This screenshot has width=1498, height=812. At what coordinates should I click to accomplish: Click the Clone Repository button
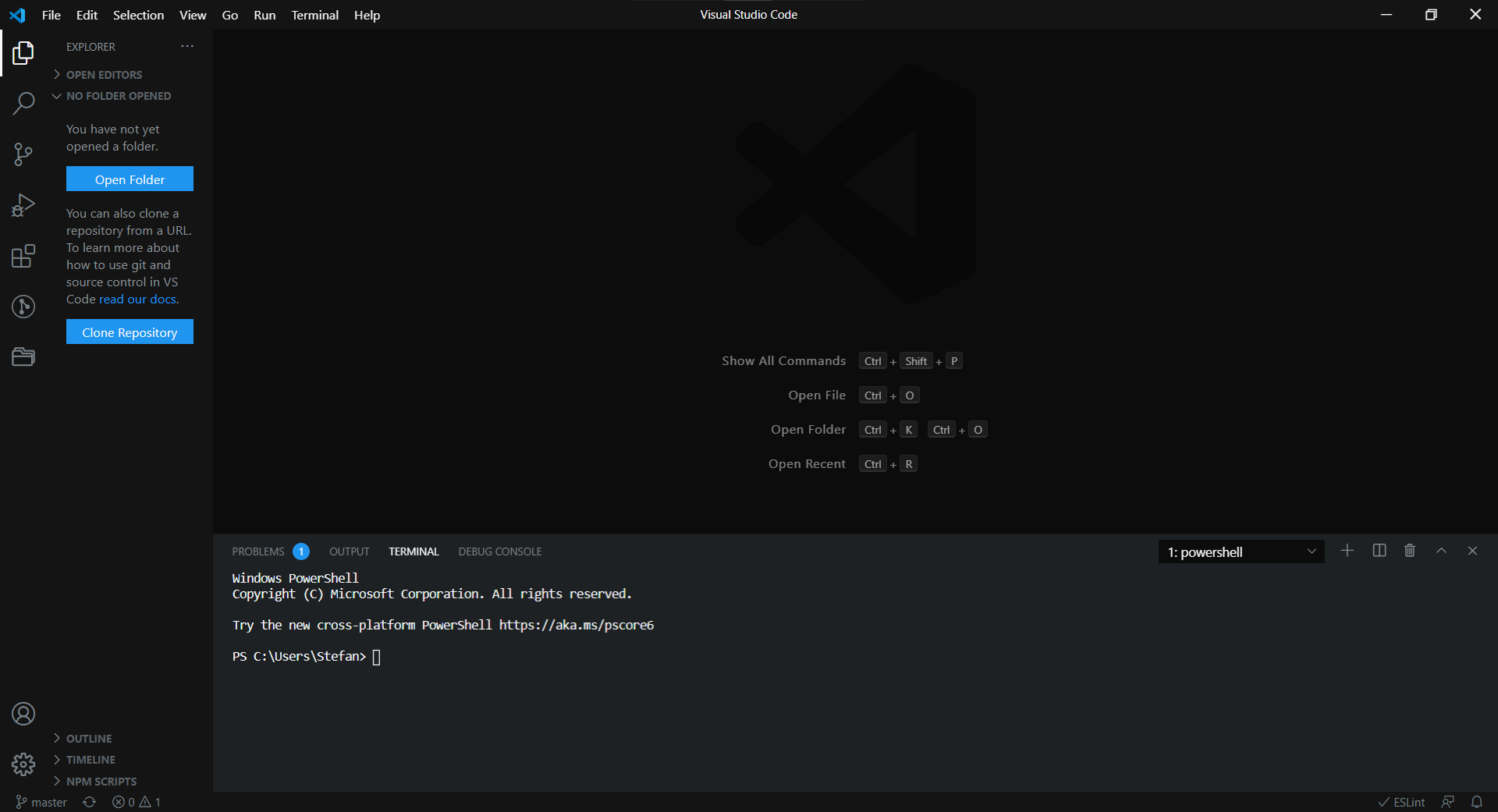[130, 332]
